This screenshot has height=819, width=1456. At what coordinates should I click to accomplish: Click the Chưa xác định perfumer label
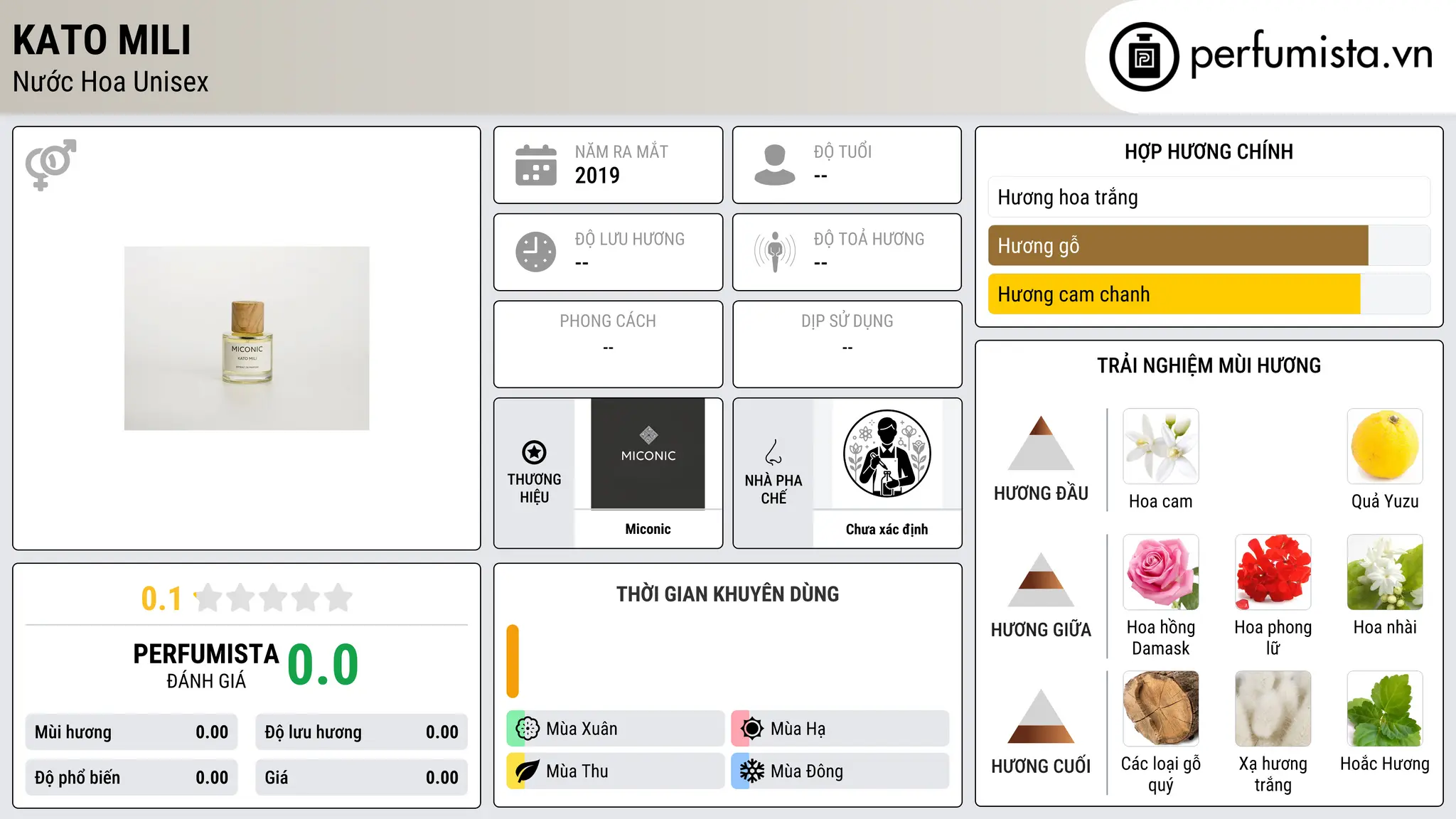point(887,529)
